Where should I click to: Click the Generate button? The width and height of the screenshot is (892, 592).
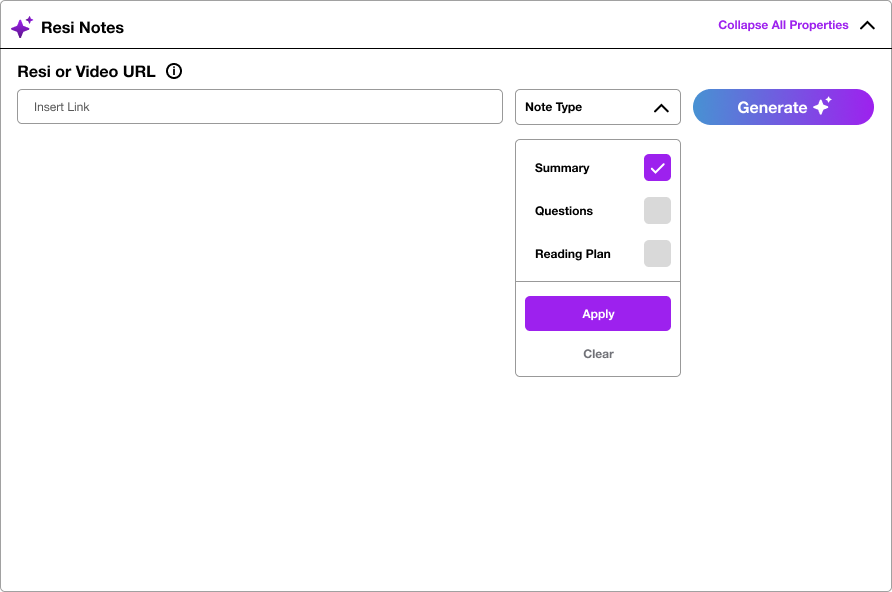coord(783,107)
